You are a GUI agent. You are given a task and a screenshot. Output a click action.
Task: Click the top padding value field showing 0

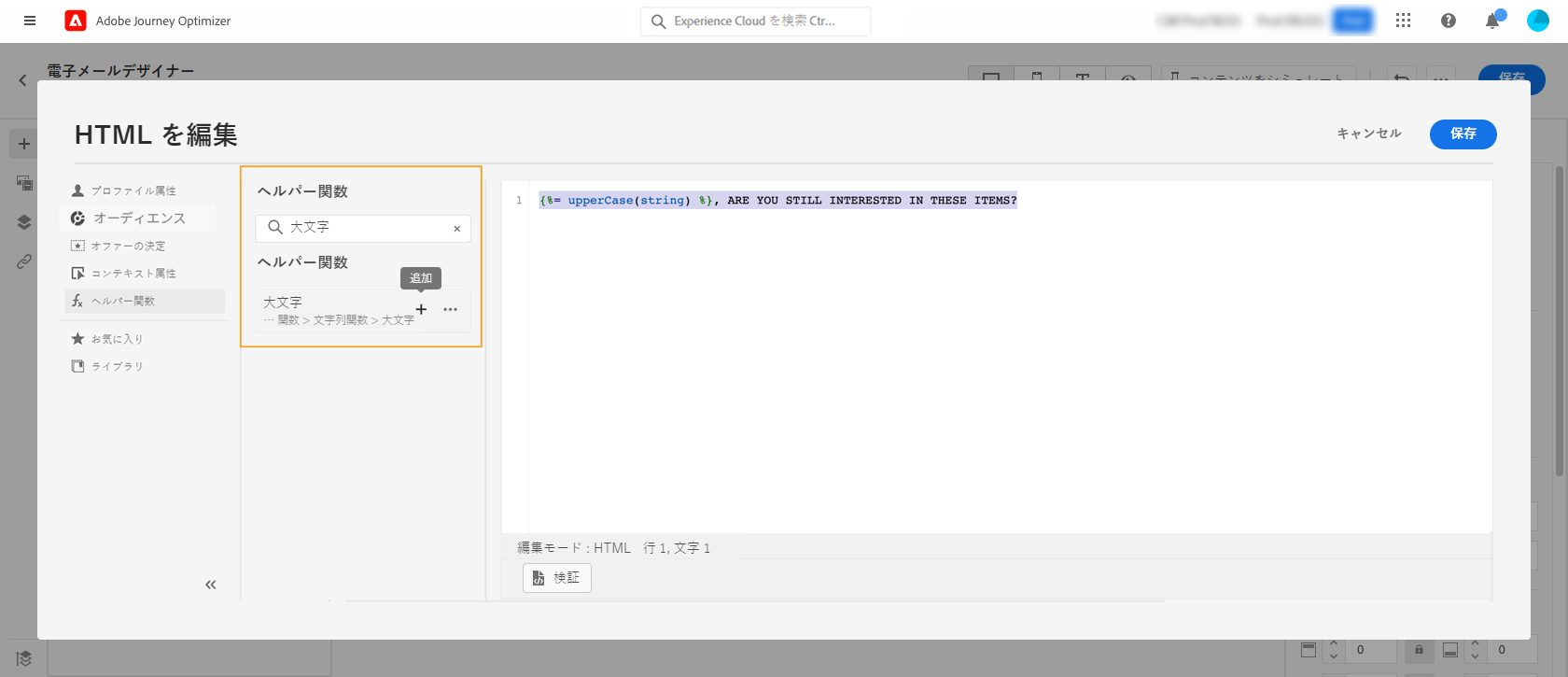coord(1370,650)
